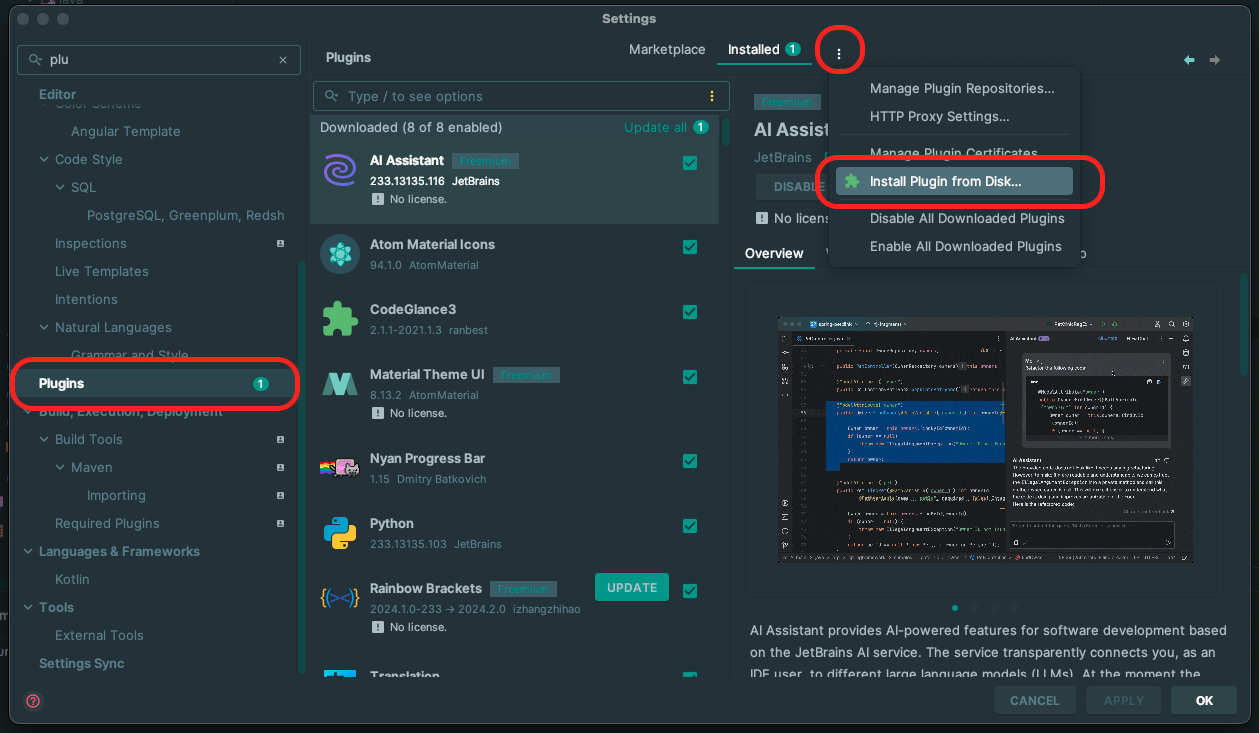The image size is (1259, 733).
Task: Click the Importing project-level icon
Action: 281,495
